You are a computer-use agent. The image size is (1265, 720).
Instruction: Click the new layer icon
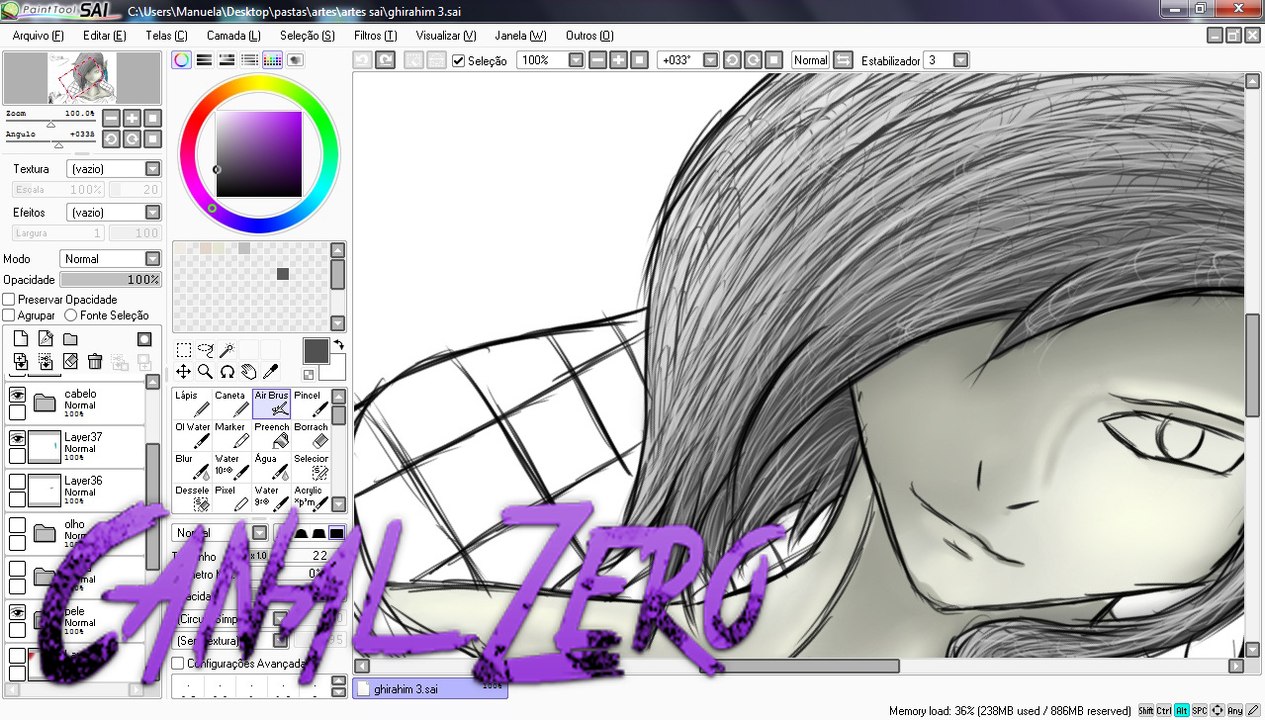click(x=20, y=339)
